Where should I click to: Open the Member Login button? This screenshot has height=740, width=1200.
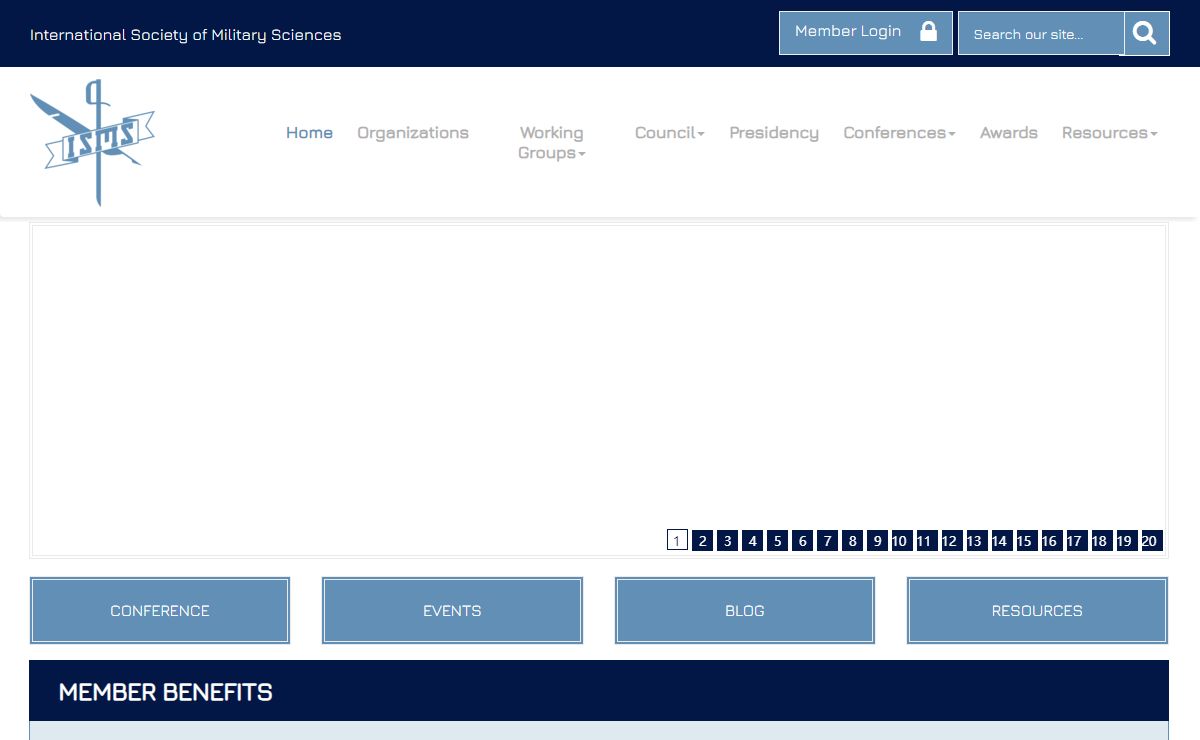pos(866,33)
